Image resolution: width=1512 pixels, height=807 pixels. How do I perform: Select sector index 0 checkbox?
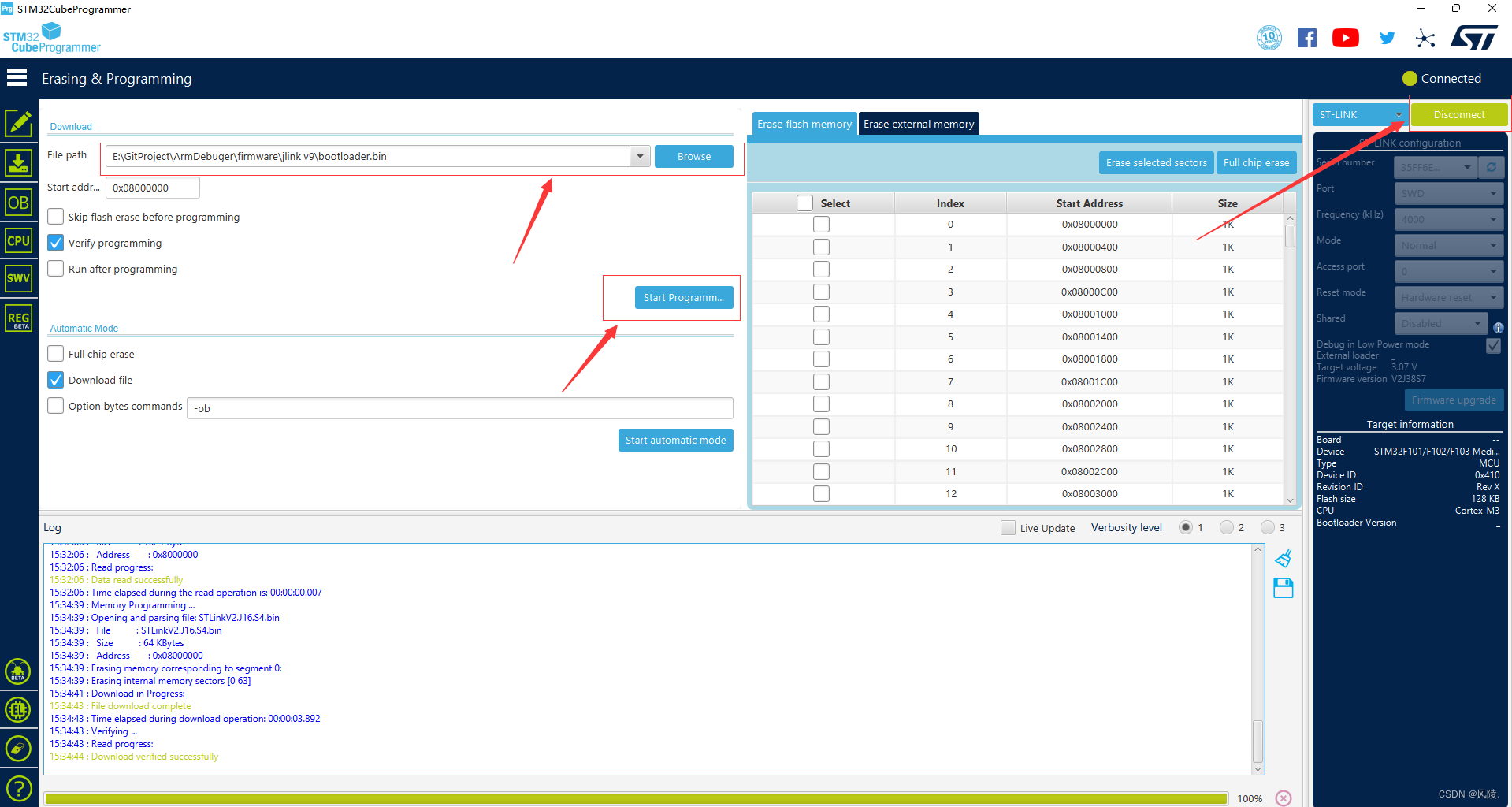821,225
